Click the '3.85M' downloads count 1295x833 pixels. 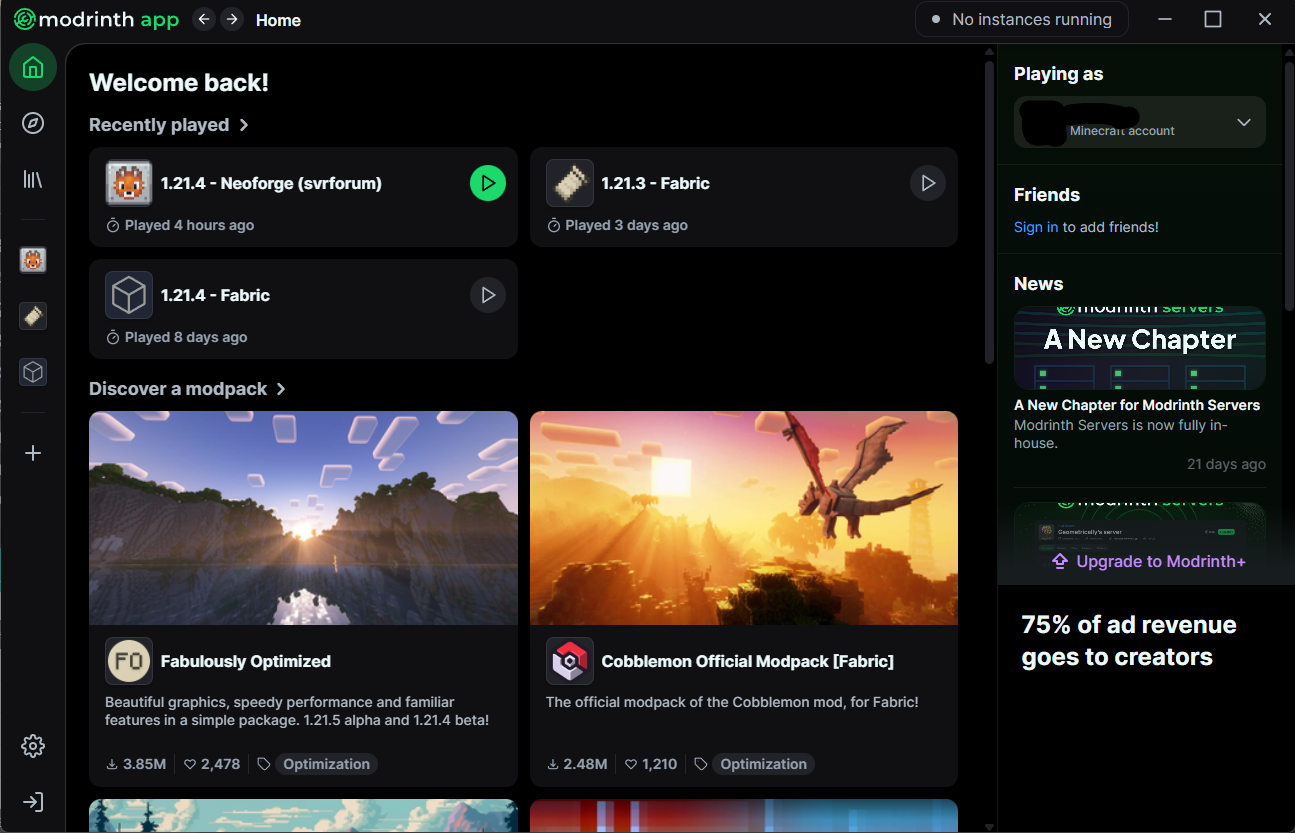[144, 764]
